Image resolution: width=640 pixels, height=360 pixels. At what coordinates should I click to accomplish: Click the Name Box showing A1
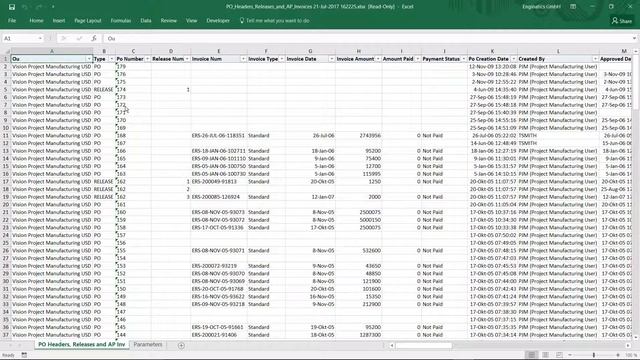(x=20, y=38)
